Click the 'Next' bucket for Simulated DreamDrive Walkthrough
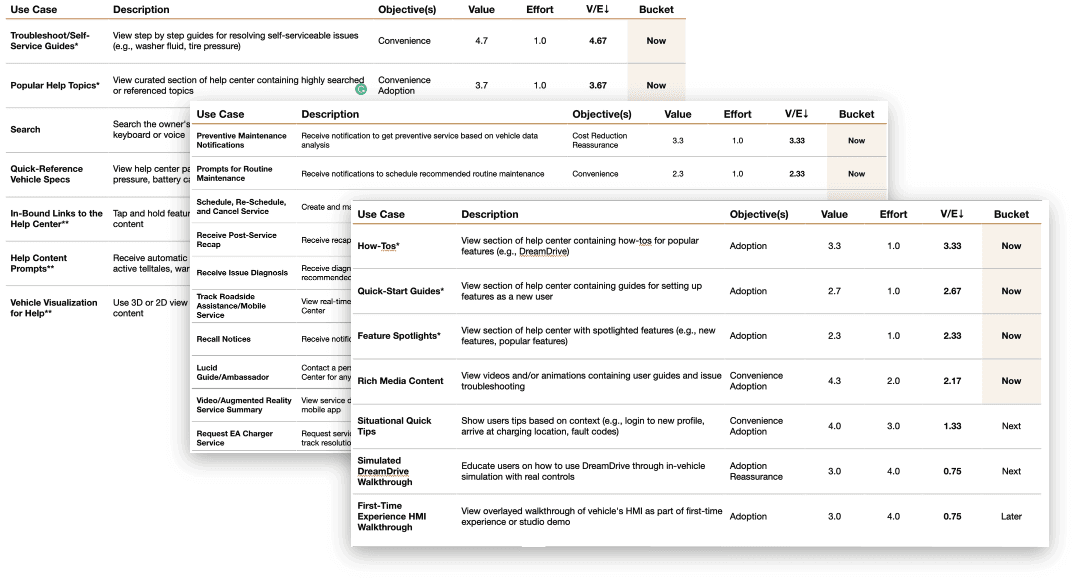This screenshot has height=581, width=1076. click(x=1011, y=471)
